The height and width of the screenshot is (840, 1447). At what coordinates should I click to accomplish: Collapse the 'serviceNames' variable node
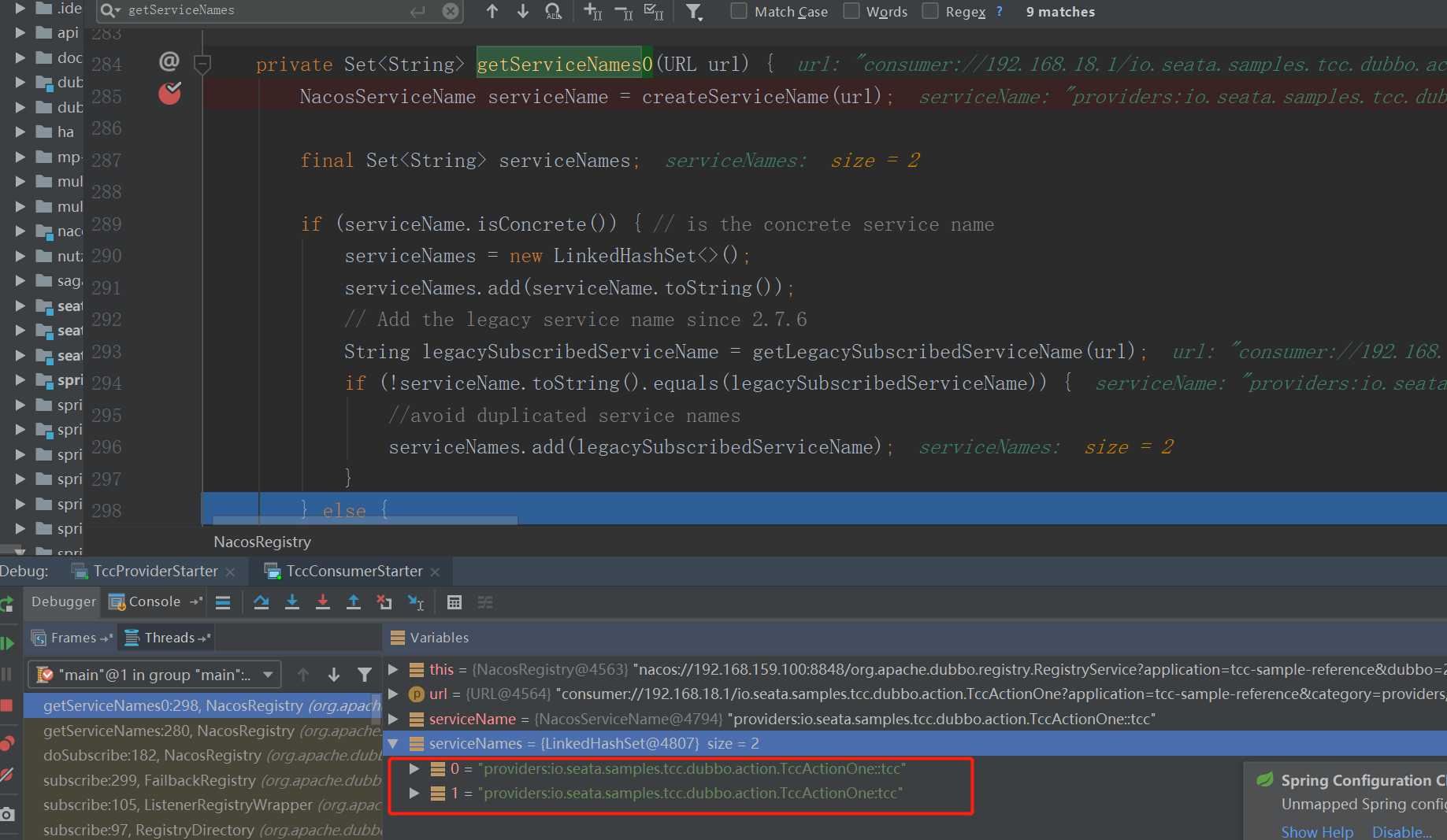(x=393, y=743)
